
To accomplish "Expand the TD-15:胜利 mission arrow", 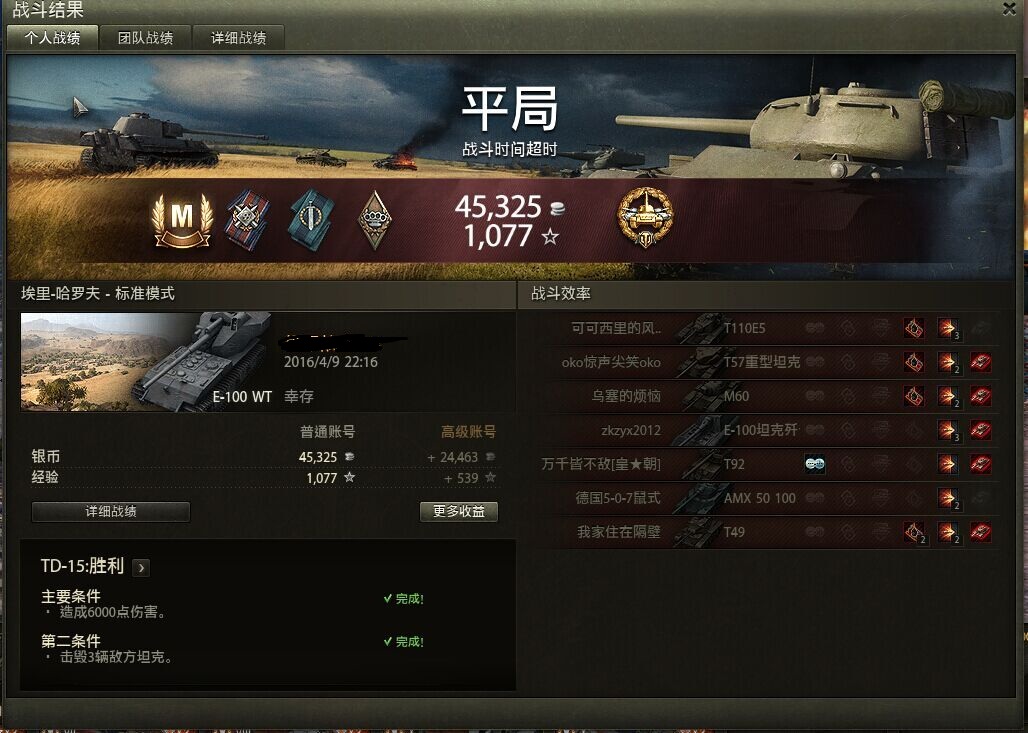I will pos(141,568).
